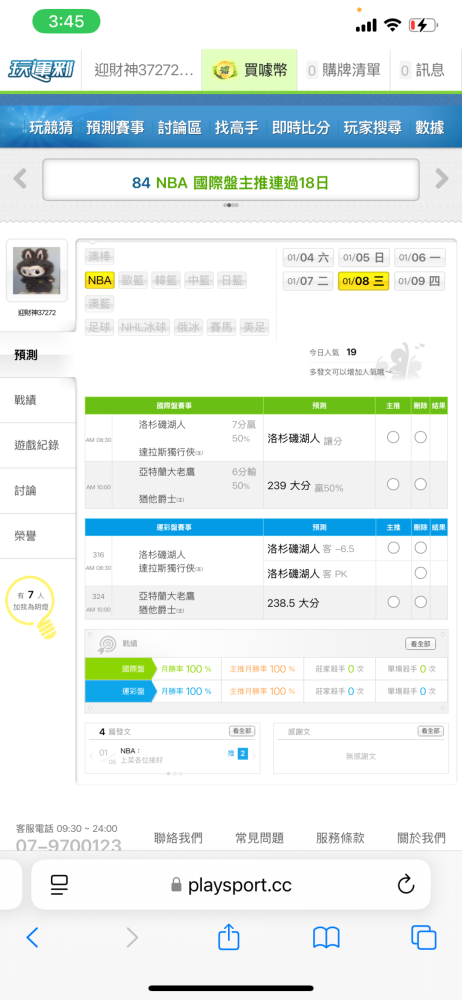Go to previous post with left chevron
Viewport: 462px width, 1000px height.
click(91, 756)
